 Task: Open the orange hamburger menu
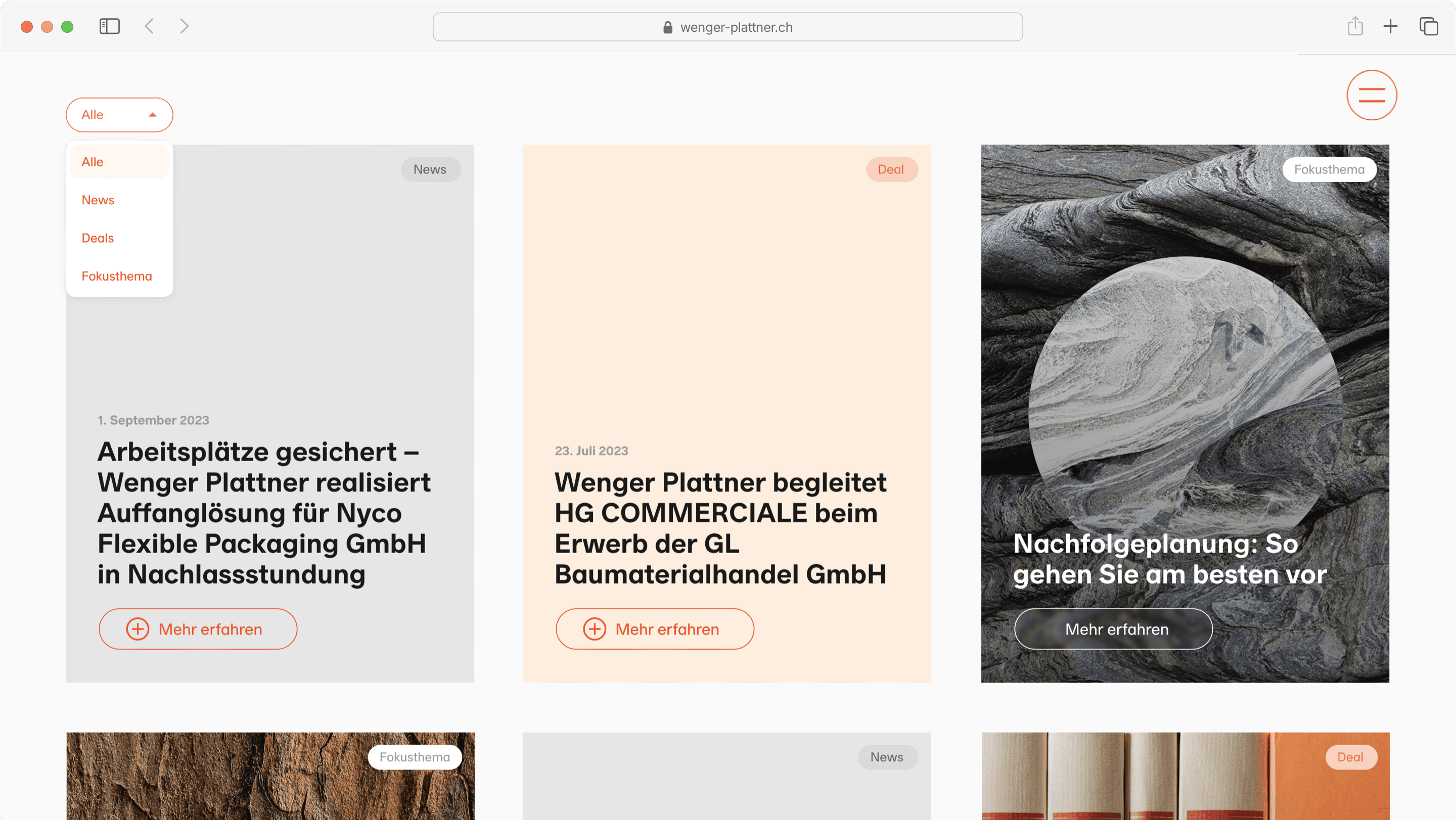point(1371,95)
